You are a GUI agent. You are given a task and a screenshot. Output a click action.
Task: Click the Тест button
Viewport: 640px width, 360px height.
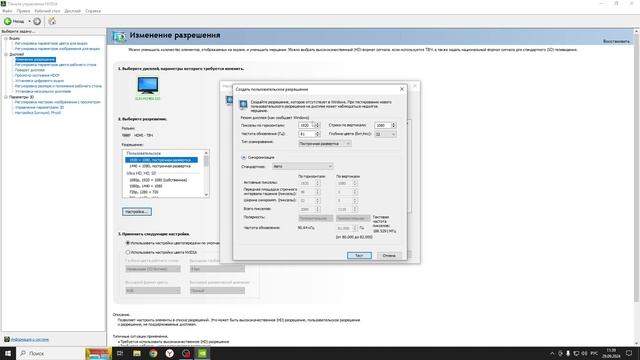(359, 256)
